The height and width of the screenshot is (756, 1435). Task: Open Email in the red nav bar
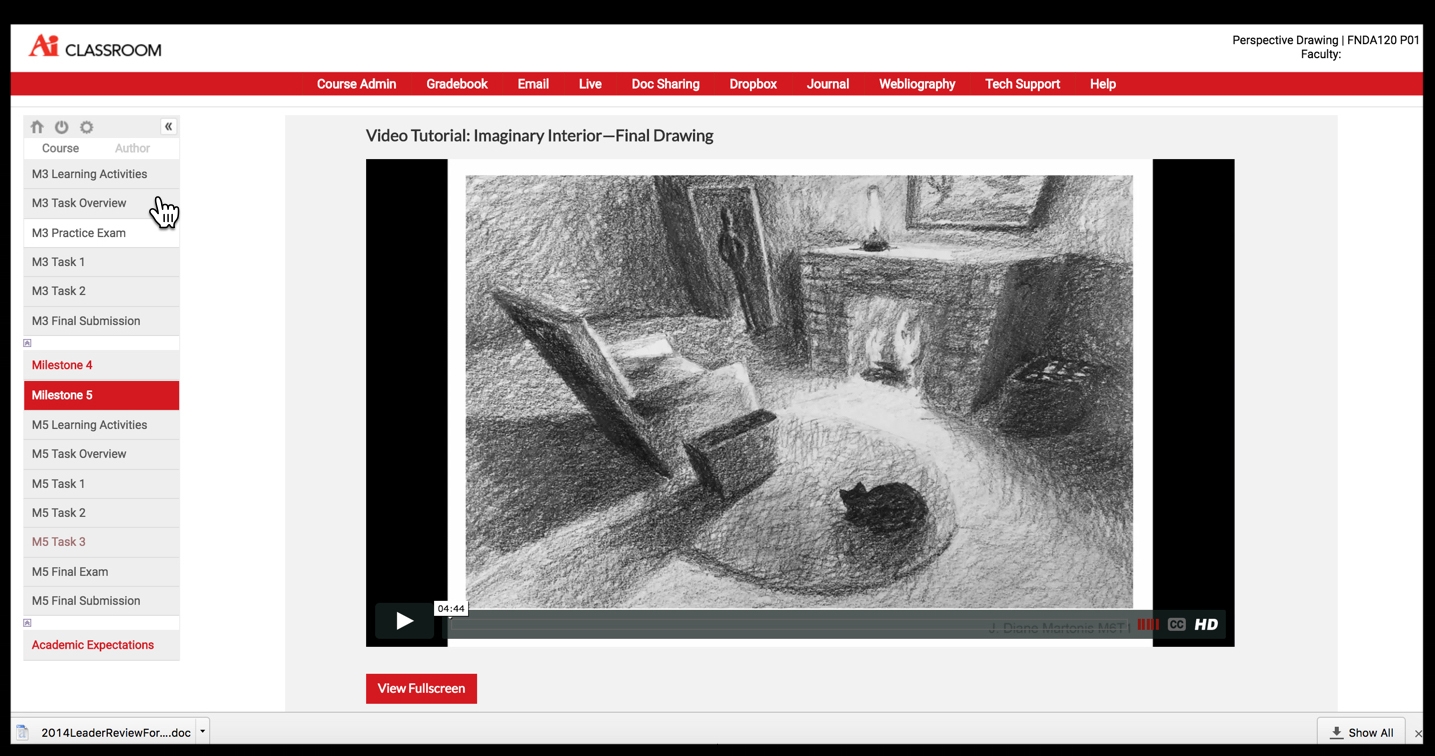(x=533, y=84)
